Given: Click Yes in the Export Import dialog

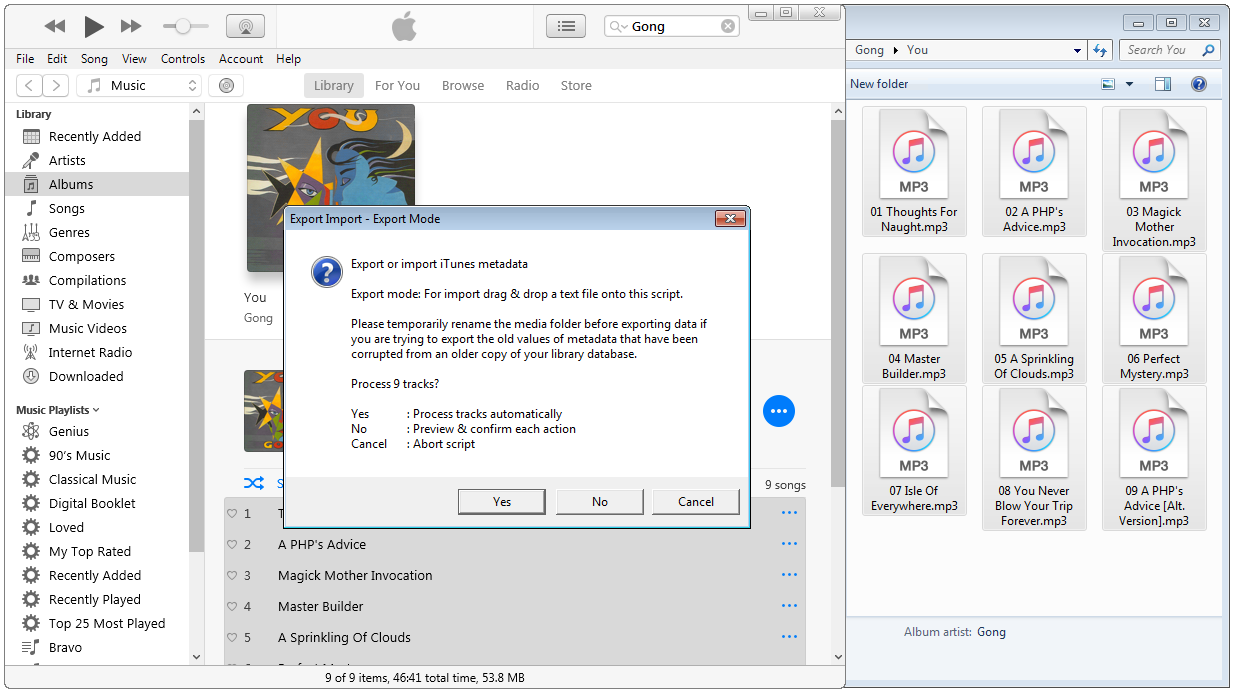Looking at the screenshot, I should click(x=502, y=502).
